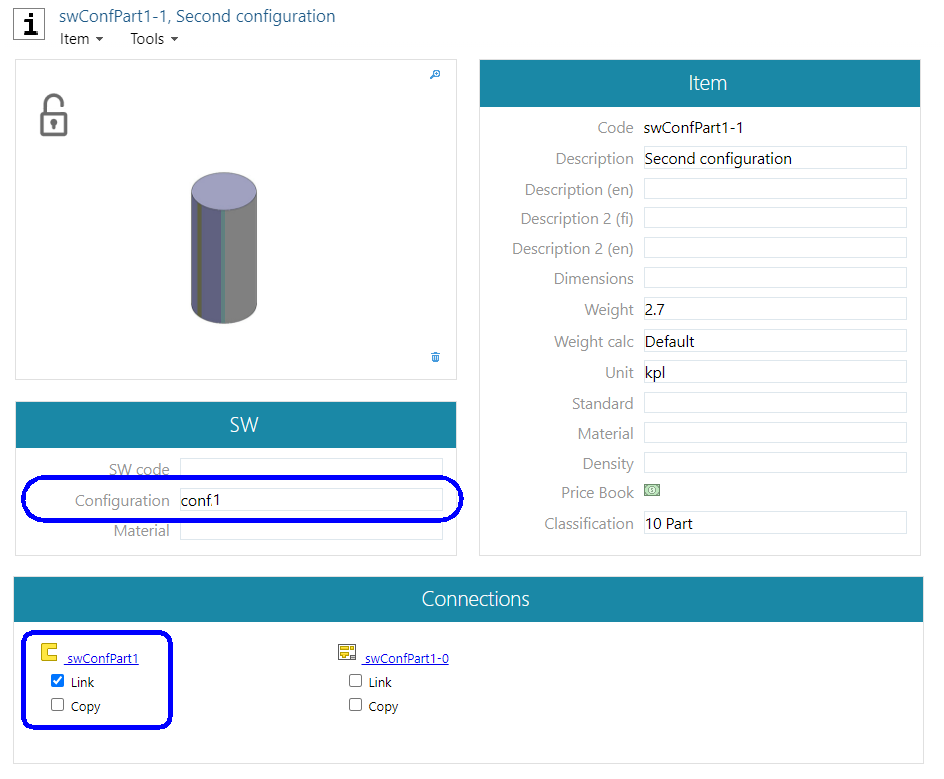Click the cylinder 3D preview thumbnail
Viewport: 944px width, 779px height.
click(x=223, y=247)
